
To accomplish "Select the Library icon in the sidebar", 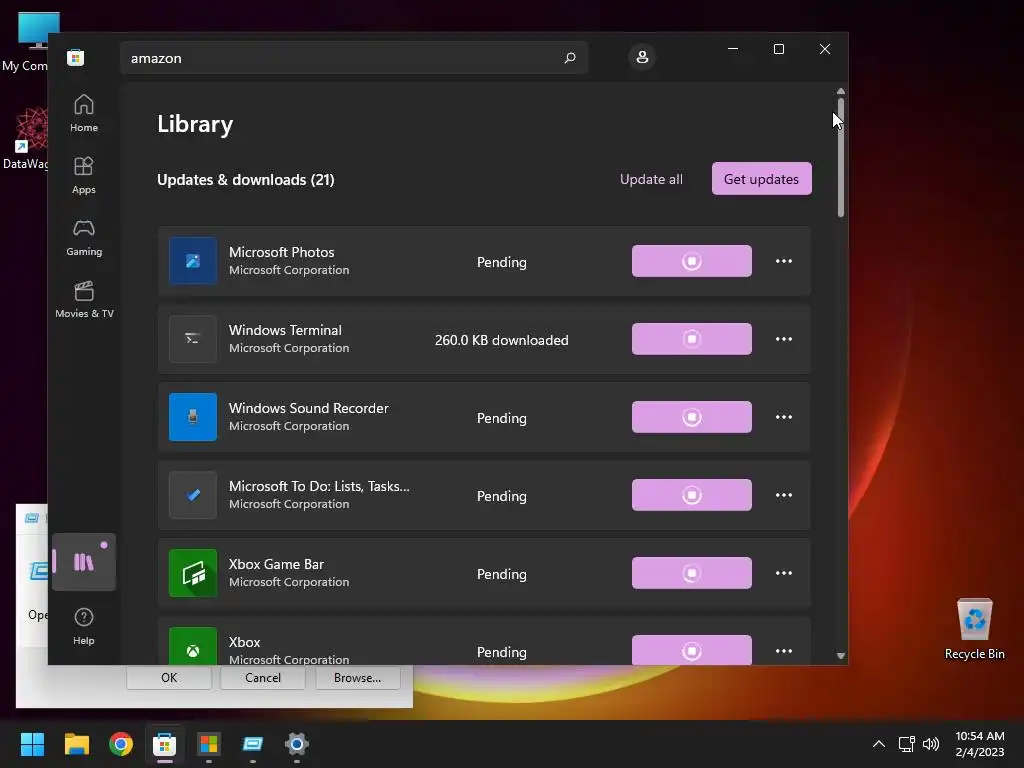I will pyautogui.click(x=84, y=562).
